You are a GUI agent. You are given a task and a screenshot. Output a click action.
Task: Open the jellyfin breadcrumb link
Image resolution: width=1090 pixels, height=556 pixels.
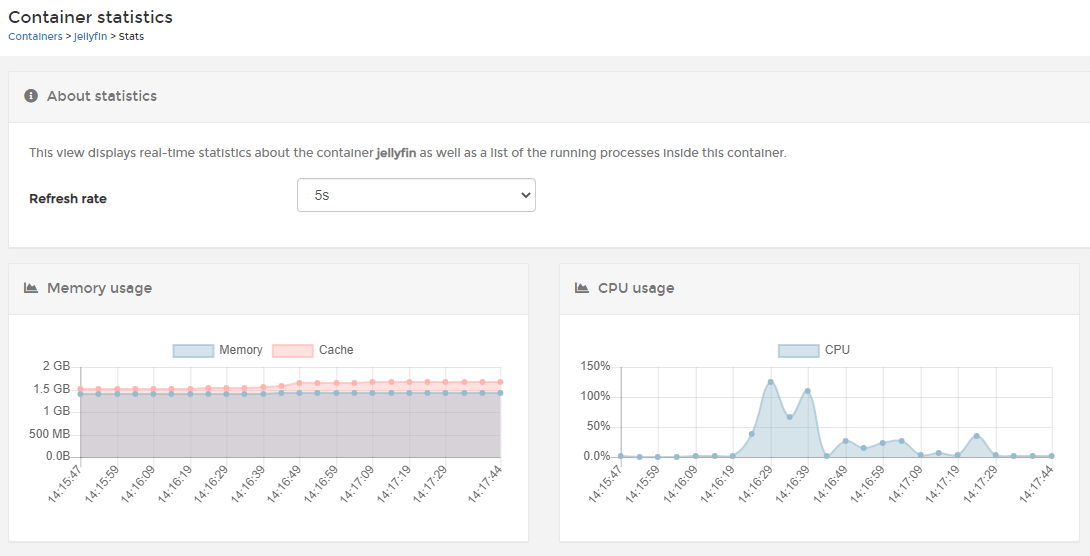click(90, 36)
